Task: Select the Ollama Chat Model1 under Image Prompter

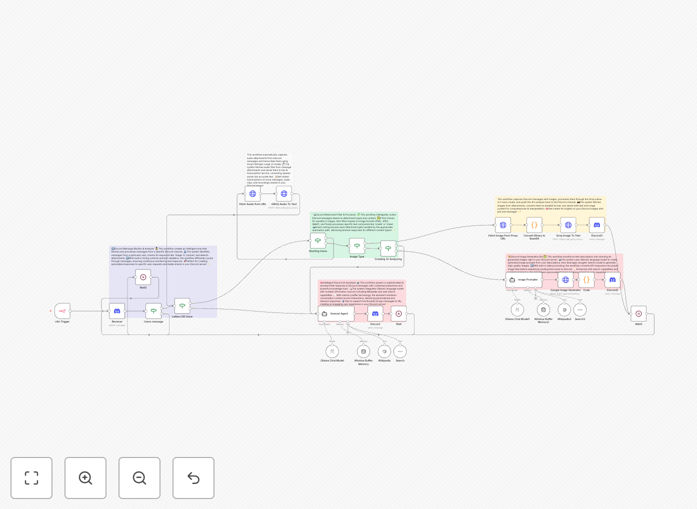Action: coord(517,309)
